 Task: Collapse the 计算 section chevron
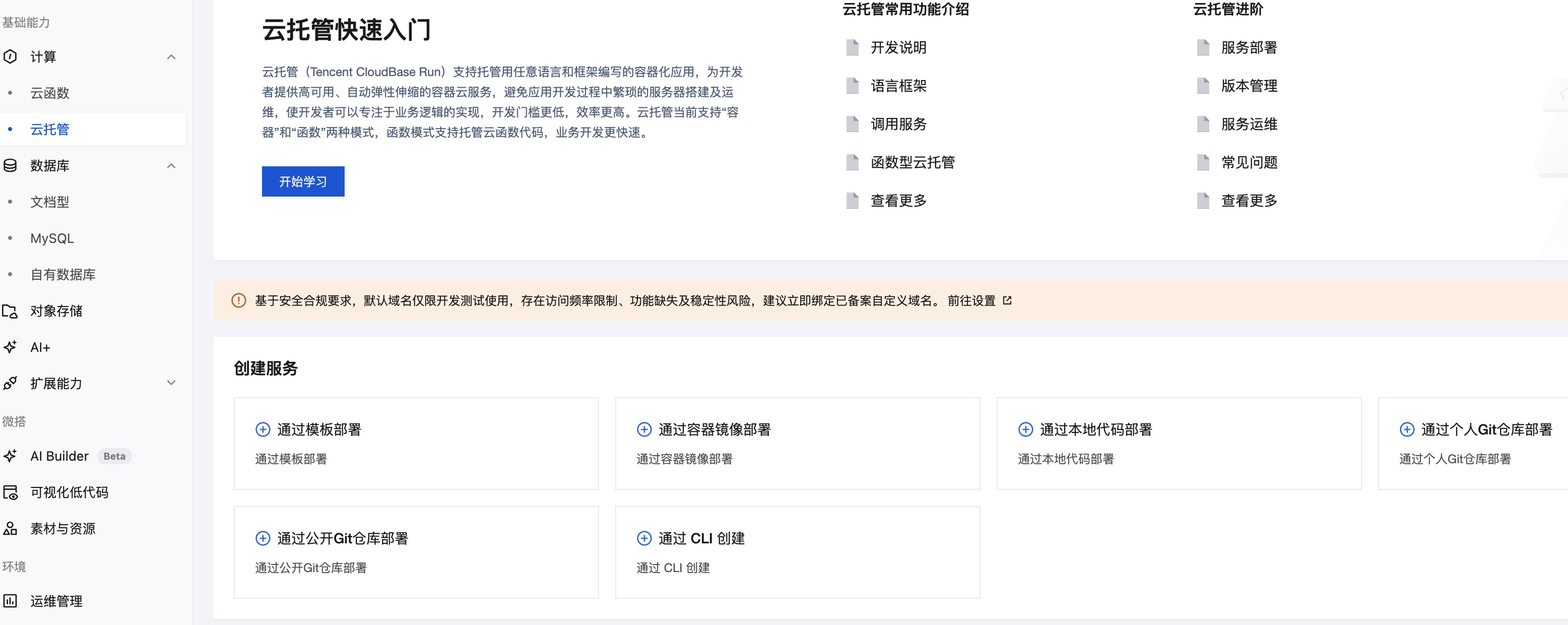pyautogui.click(x=171, y=56)
